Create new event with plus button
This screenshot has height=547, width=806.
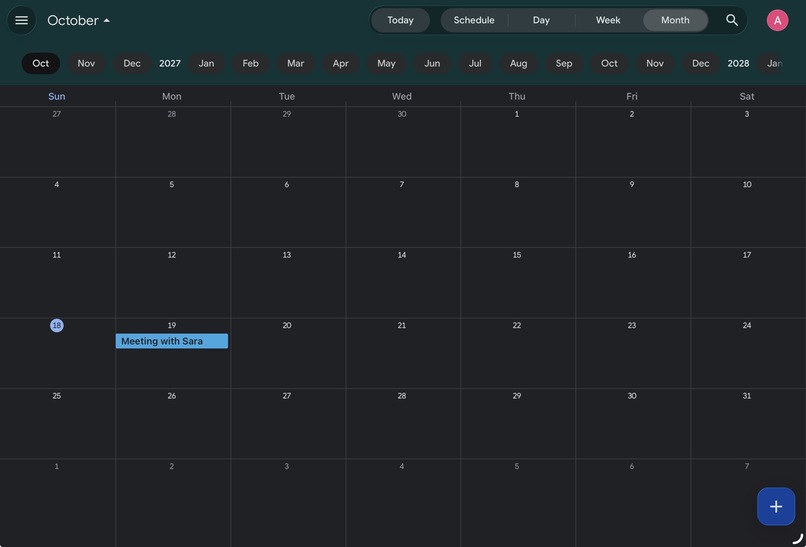click(x=776, y=506)
